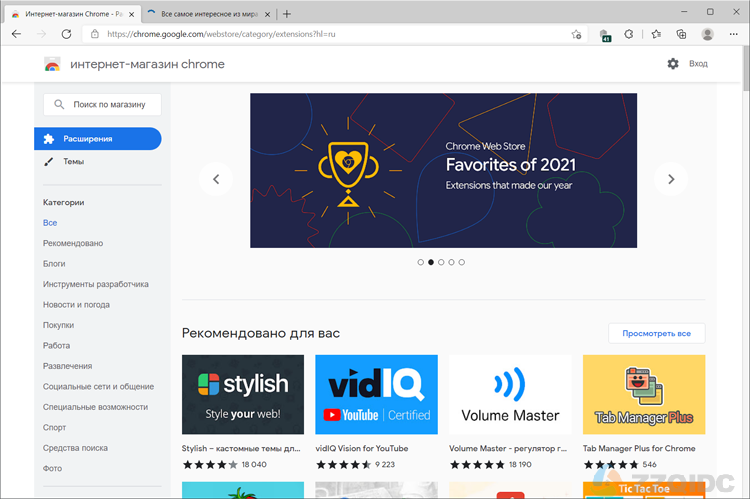
Task: Select the third carousel dot
Action: pos(441,262)
